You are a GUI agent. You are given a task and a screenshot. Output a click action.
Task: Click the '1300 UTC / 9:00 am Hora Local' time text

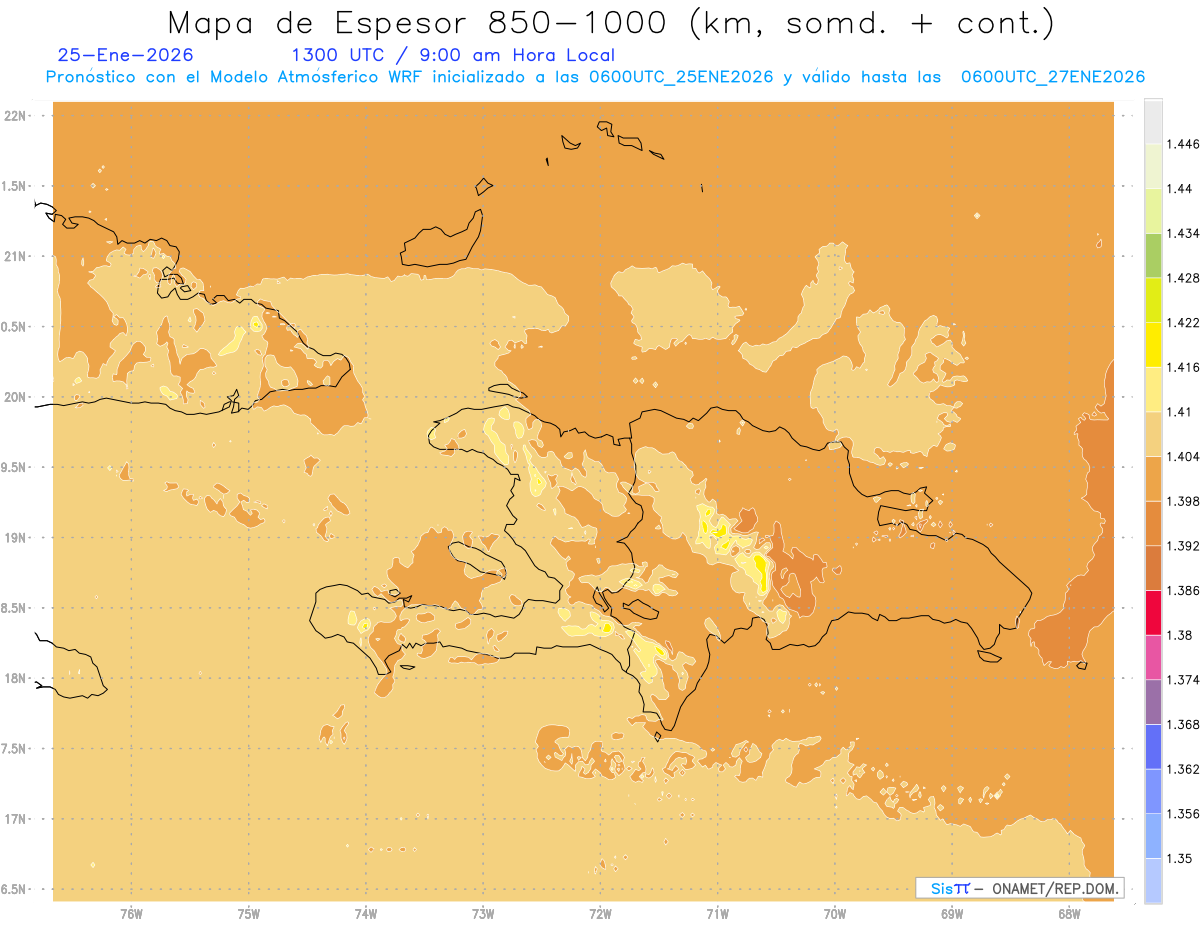pyautogui.click(x=453, y=55)
